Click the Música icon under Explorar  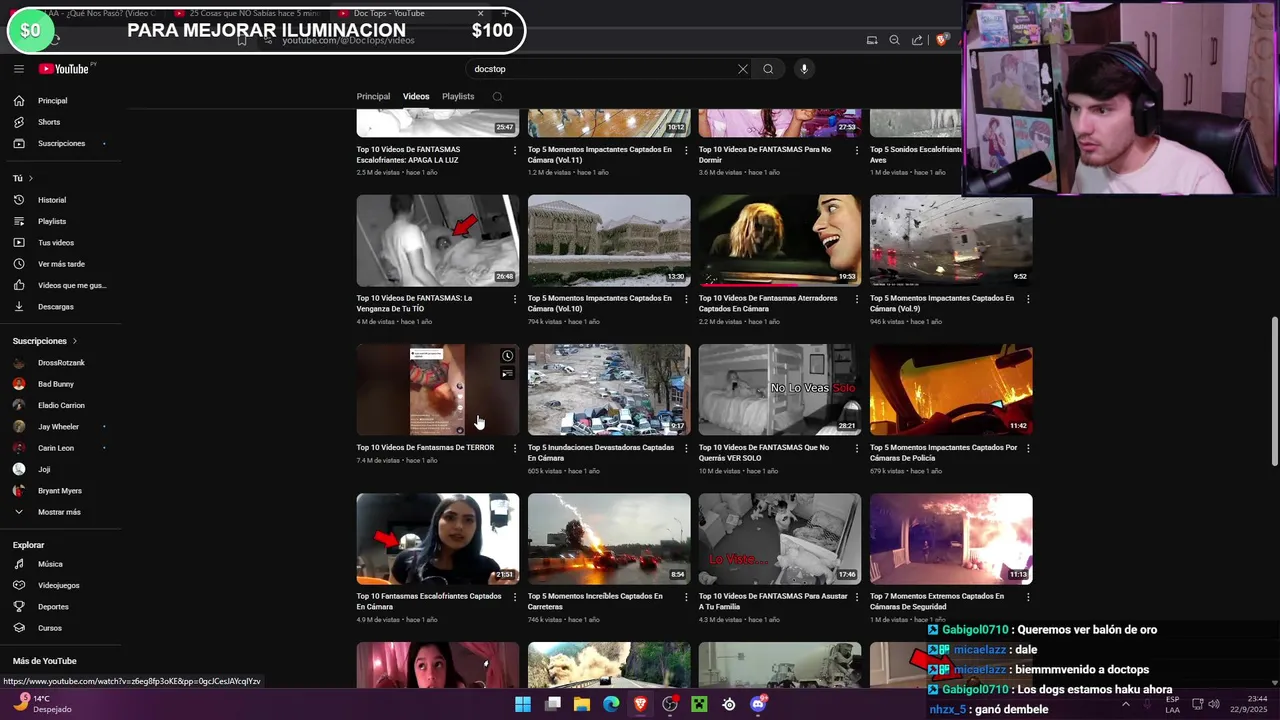click(x=18, y=564)
